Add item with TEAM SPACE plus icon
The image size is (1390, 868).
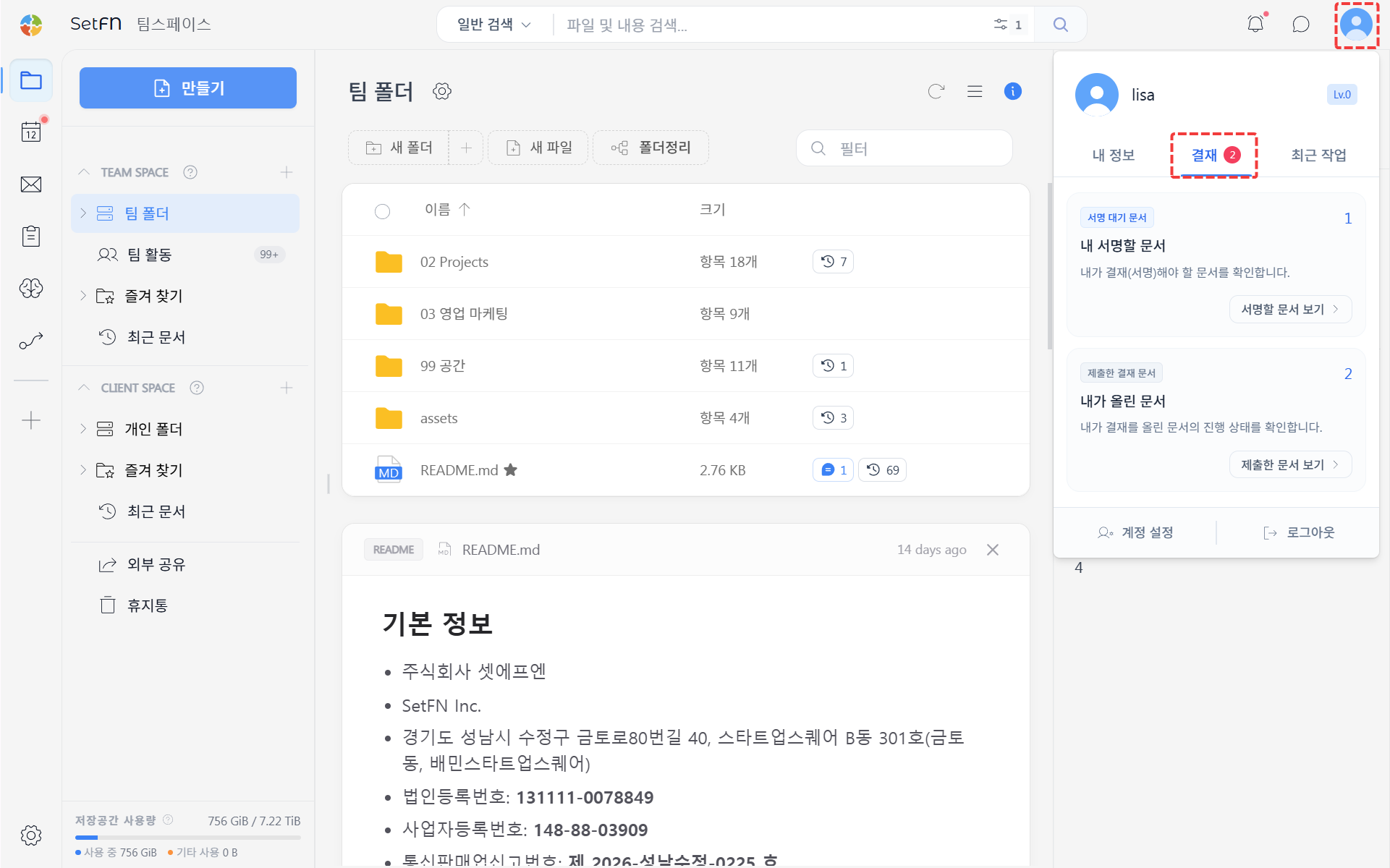tap(287, 172)
